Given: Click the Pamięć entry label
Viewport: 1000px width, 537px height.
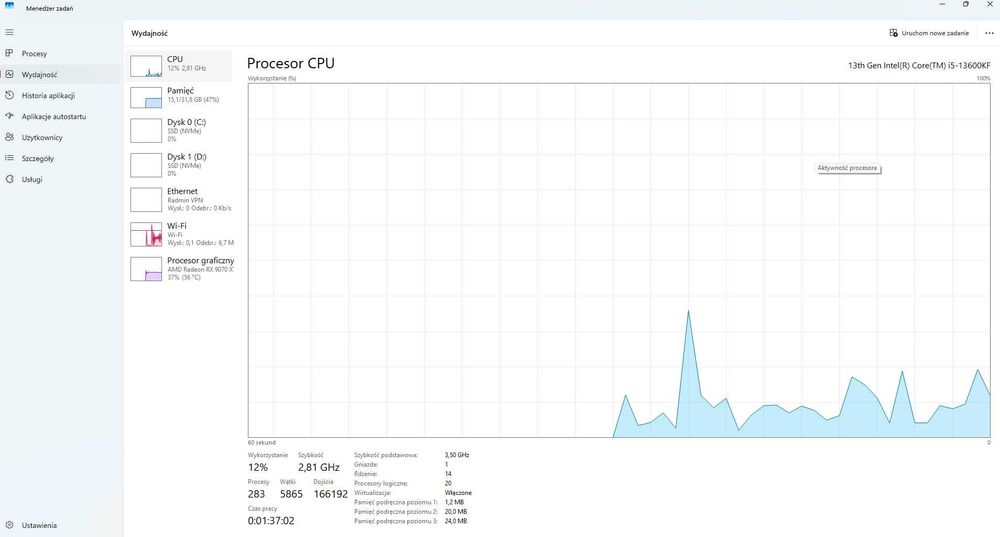Looking at the screenshot, I should [x=180, y=91].
